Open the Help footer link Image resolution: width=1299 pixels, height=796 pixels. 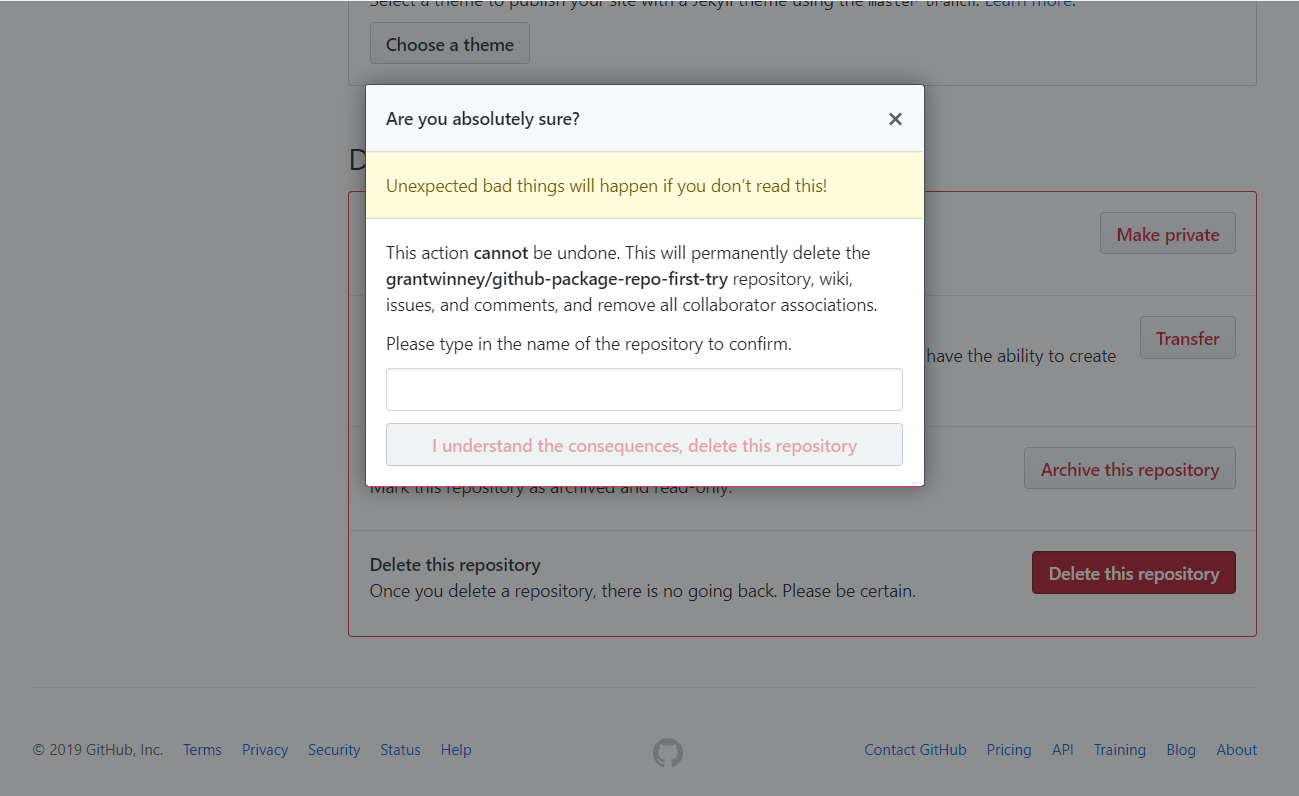tap(456, 750)
